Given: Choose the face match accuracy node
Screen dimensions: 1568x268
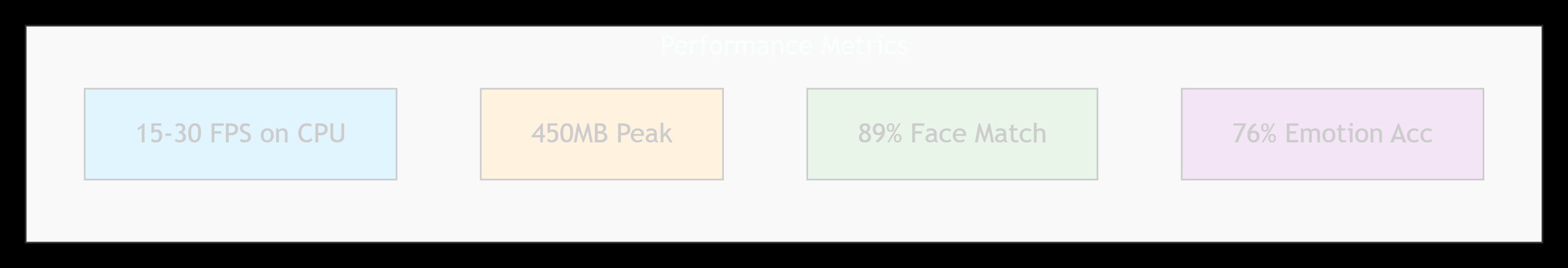Looking at the screenshot, I should [952, 135].
